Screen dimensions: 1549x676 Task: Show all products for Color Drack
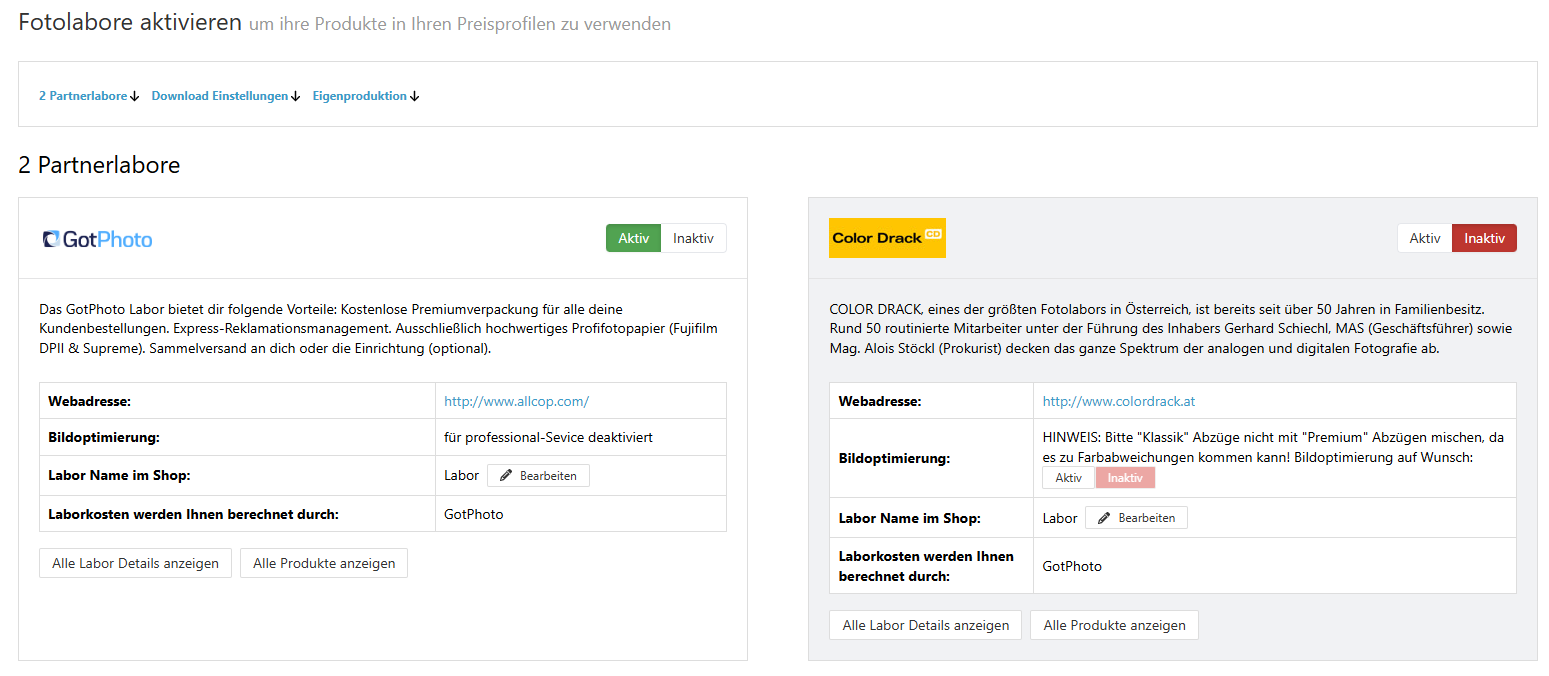pyautogui.click(x=1114, y=625)
